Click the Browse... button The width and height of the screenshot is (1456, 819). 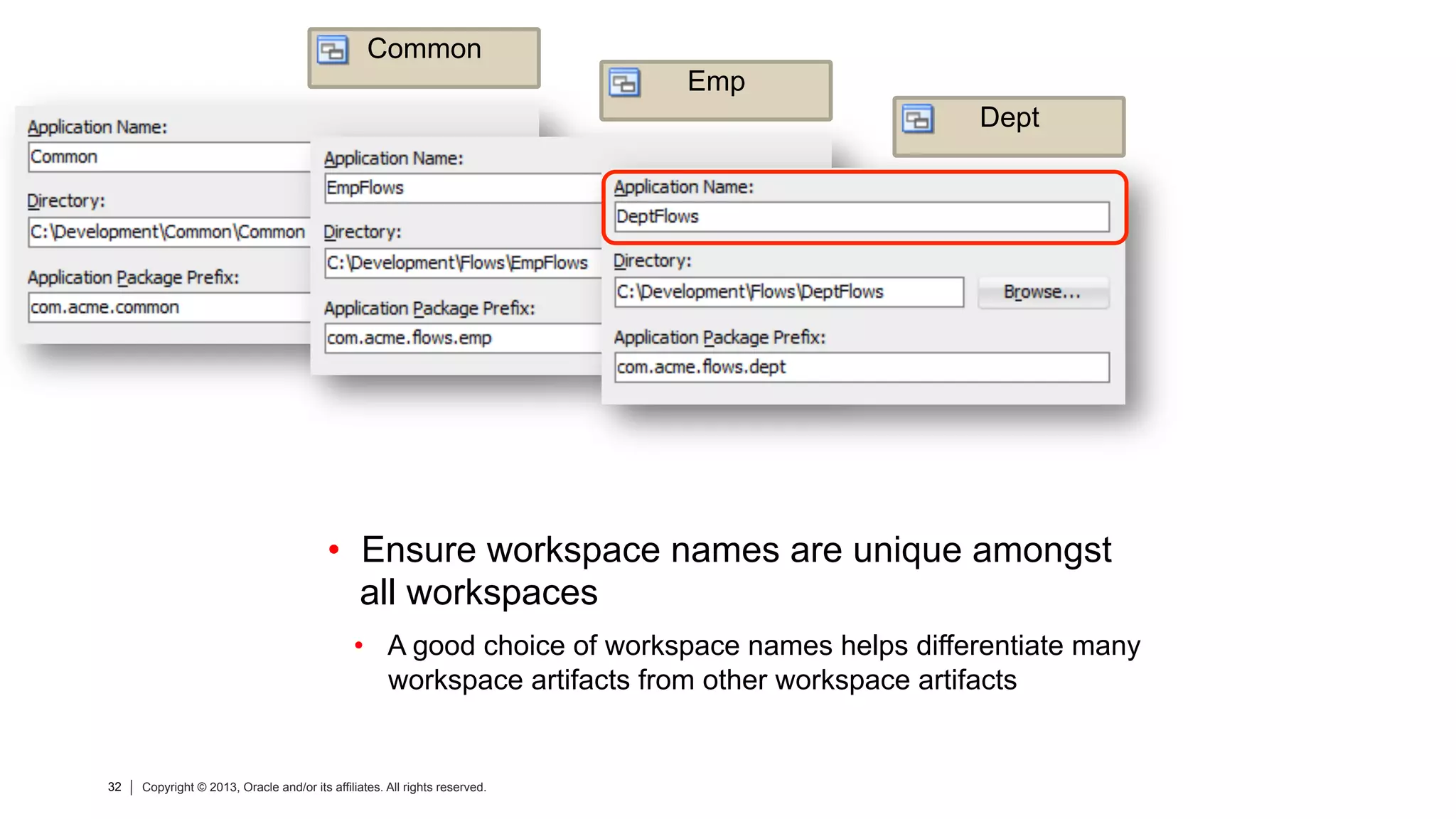coord(1043,292)
